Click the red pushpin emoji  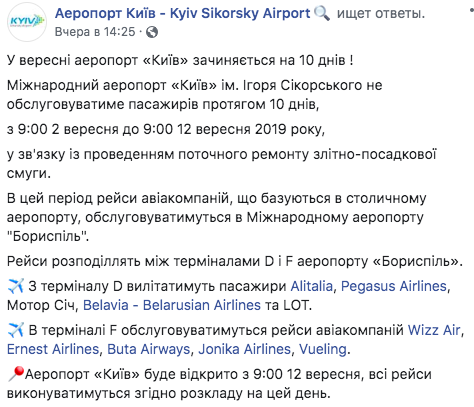point(16,374)
